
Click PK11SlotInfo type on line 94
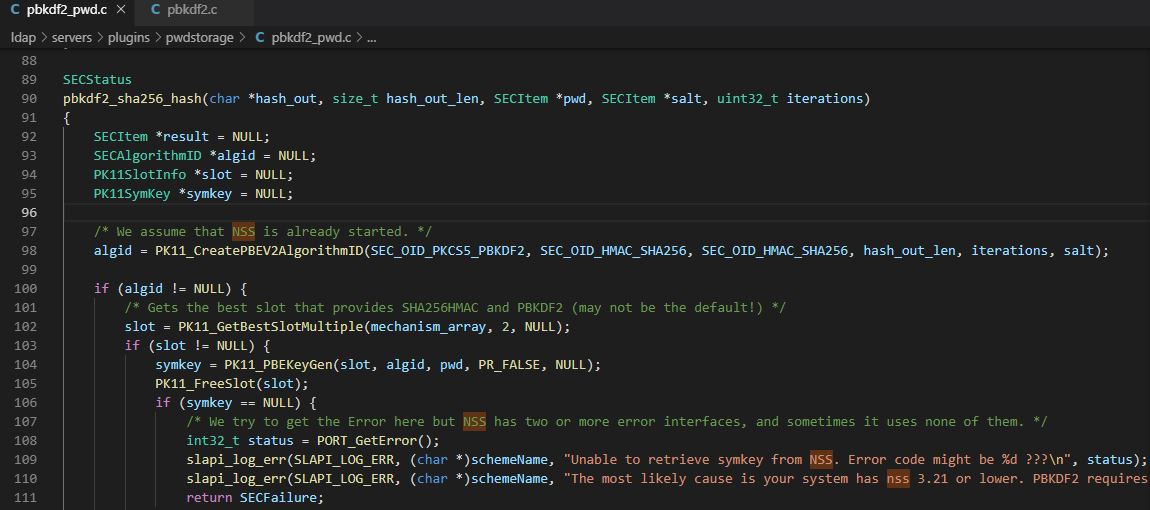[140, 175]
